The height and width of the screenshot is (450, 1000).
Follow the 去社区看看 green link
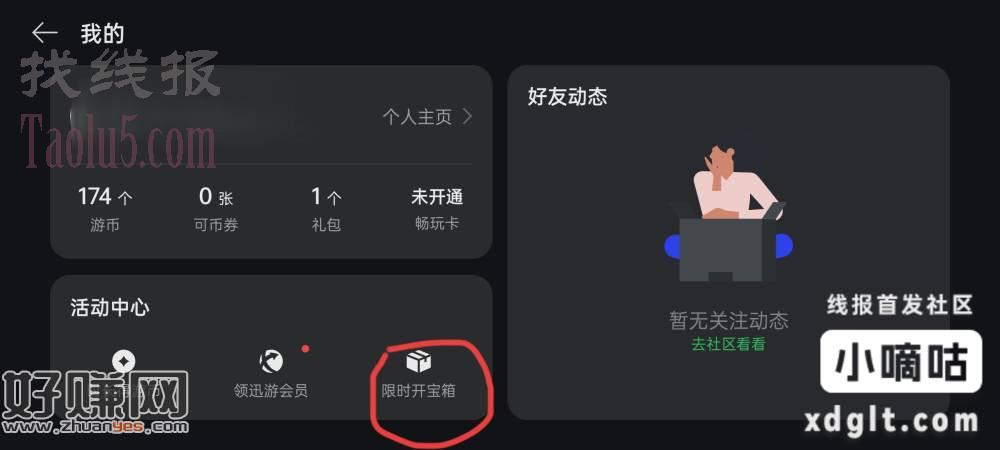coord(728,345)
